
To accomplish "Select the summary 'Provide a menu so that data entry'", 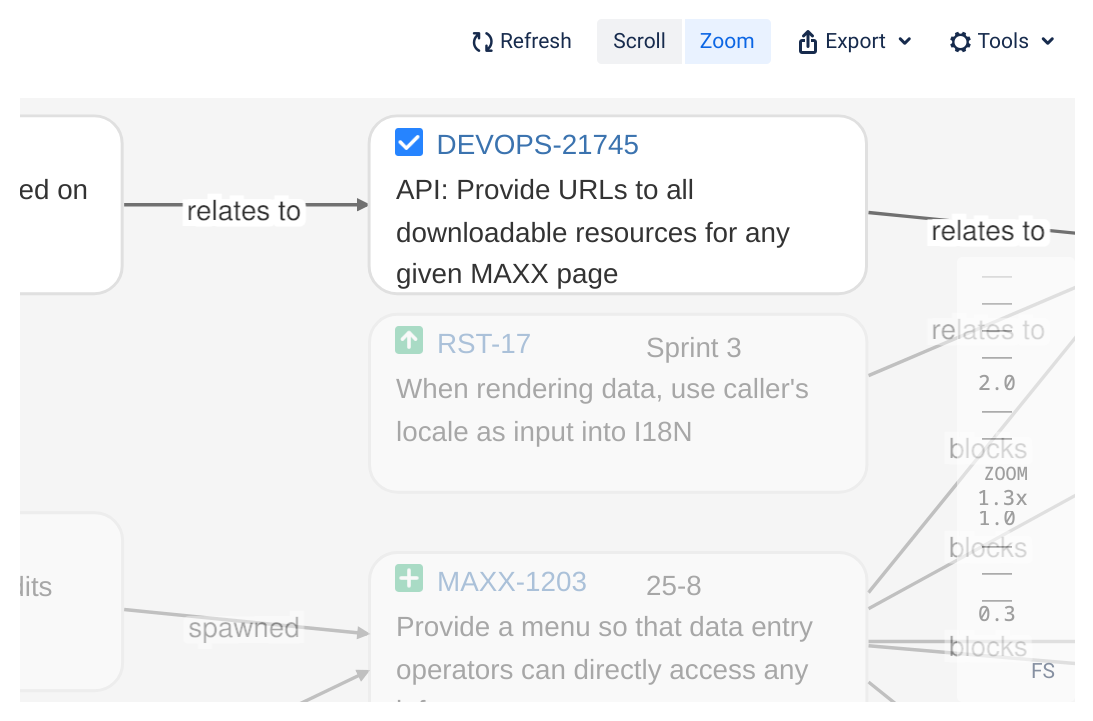I will 604,628.
